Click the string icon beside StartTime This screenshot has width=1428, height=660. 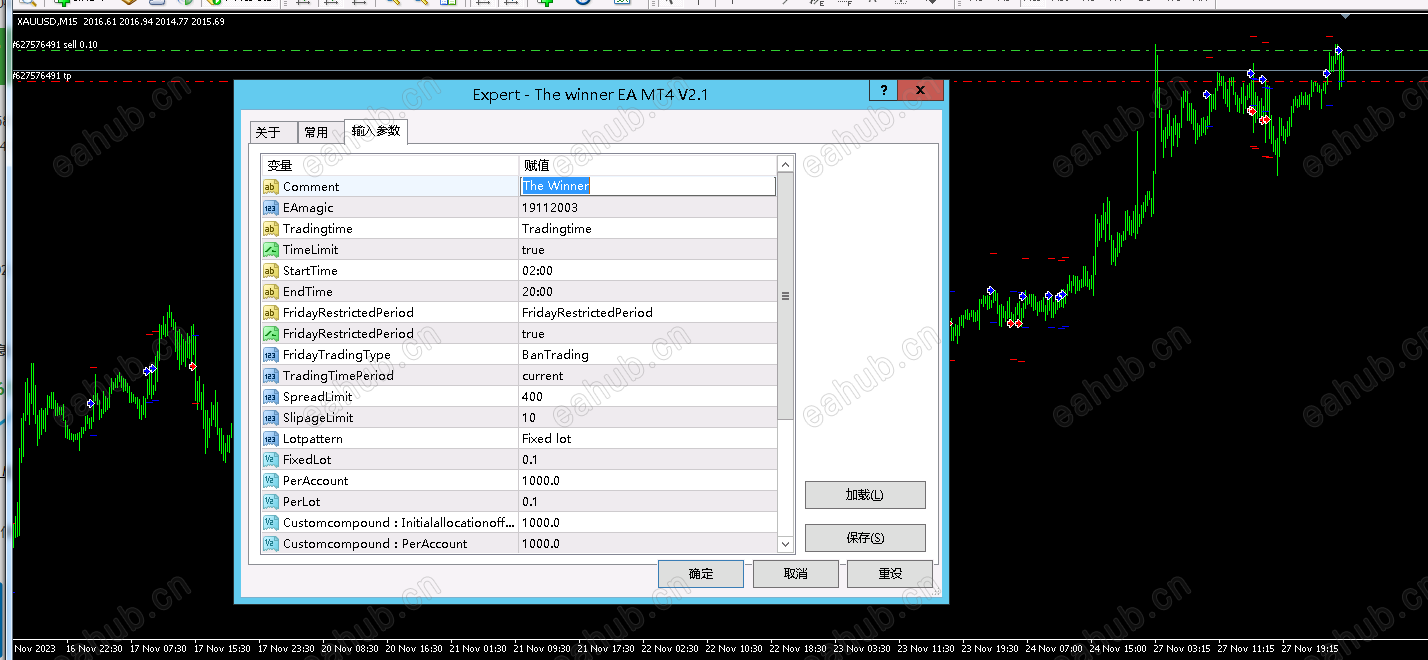coord(270,271)
